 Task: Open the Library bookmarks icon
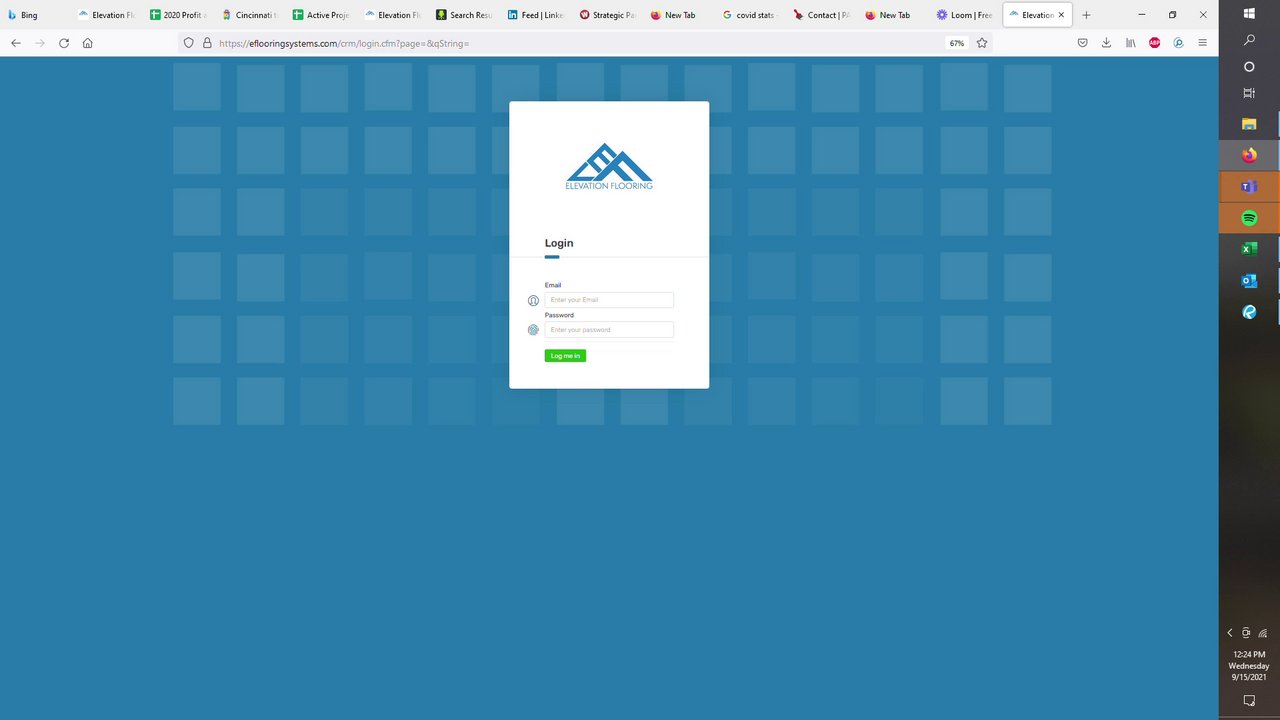point(1130,43)
